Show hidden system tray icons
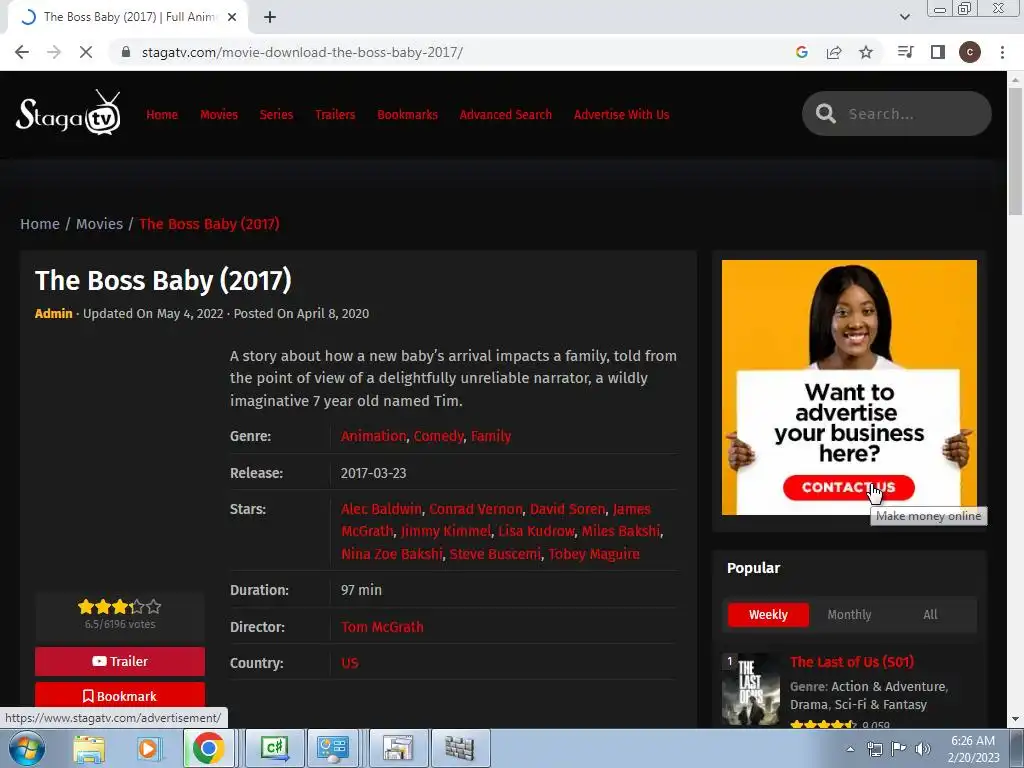The height and width of the screenshot is (768, 1024). coord(850,749)
